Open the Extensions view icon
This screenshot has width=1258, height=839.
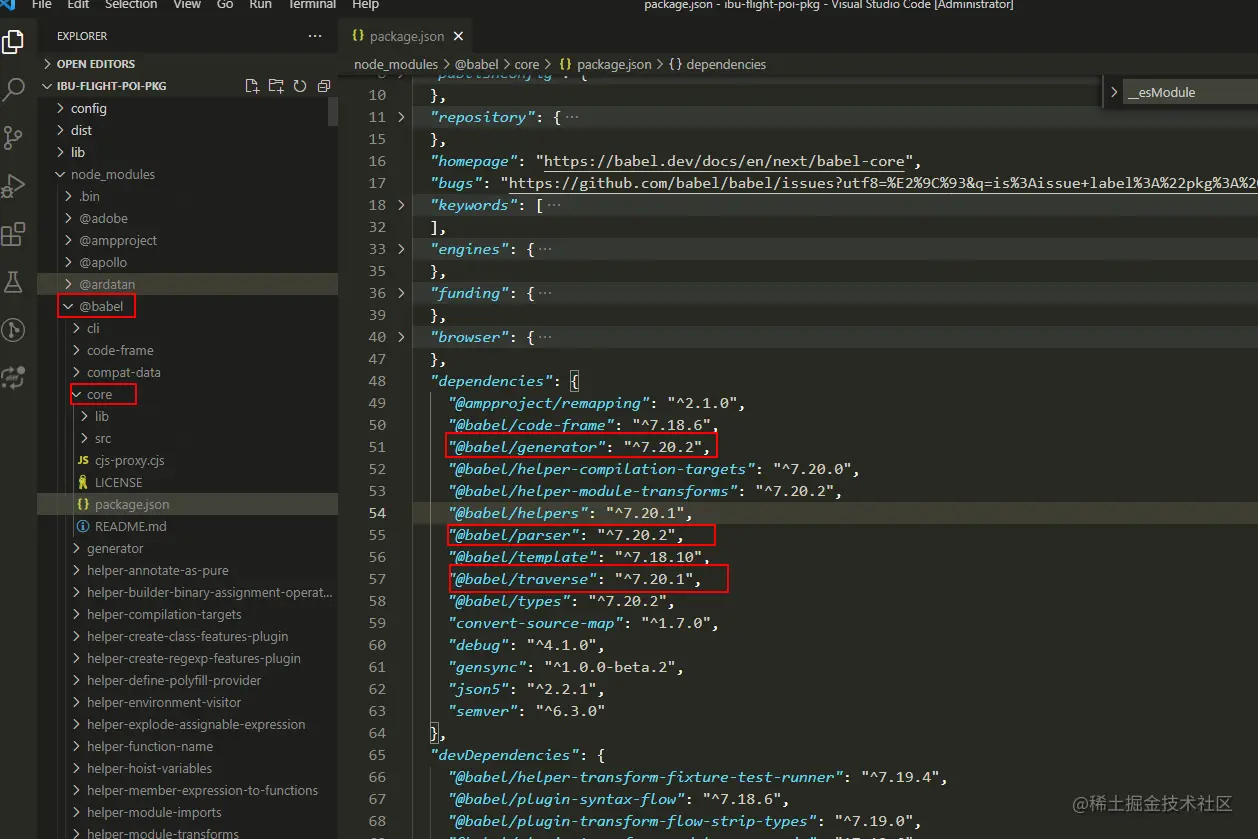pyautogui.click(x=13, y=234)
